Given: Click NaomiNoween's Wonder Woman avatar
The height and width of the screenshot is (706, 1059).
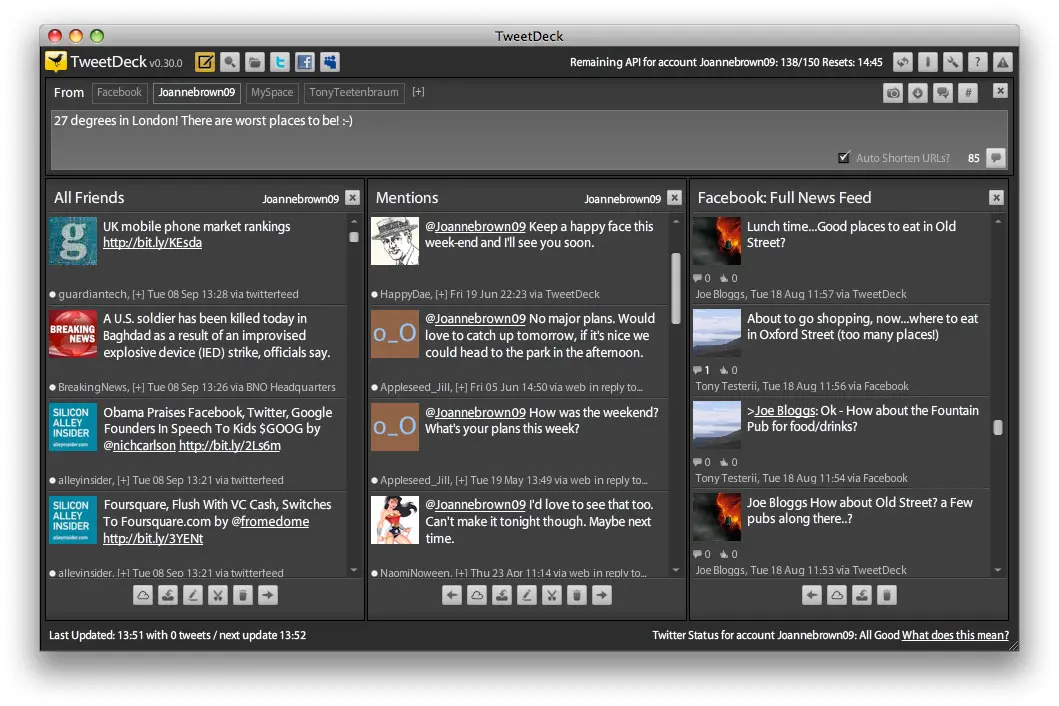Looking at the screenshot, I should coord(395,520).
